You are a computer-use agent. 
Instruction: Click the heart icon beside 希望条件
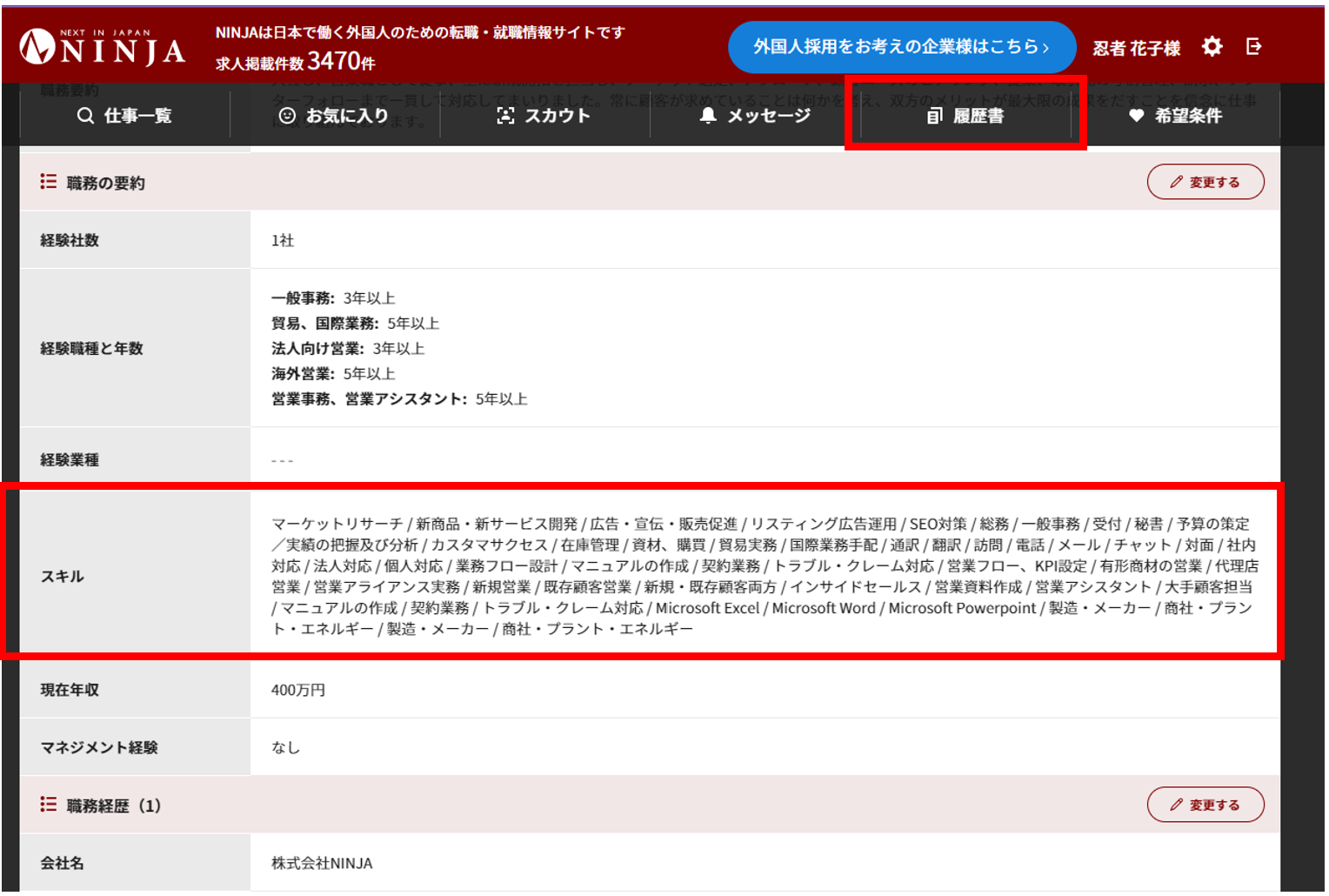tap(1136, 116)
